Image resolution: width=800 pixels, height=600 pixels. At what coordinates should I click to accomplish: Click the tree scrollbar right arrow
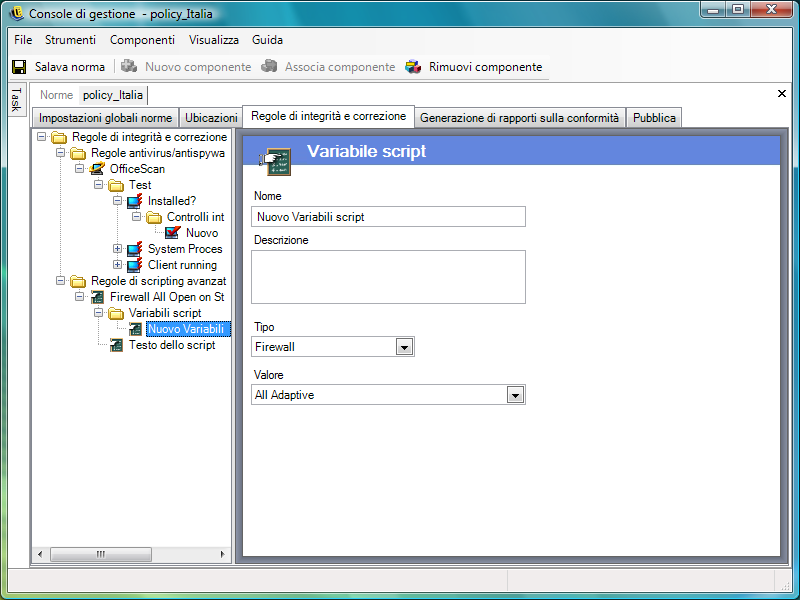tap(222, 554)
